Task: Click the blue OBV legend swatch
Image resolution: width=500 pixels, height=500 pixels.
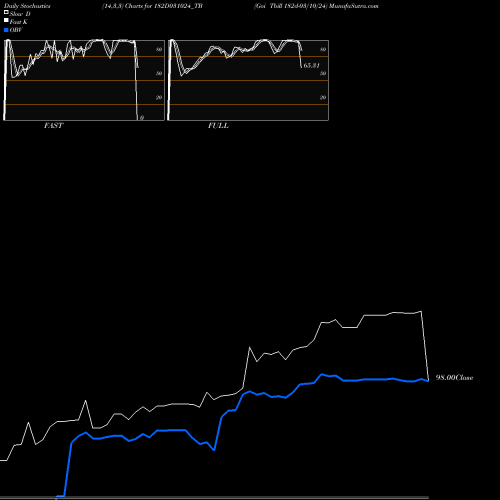Action: [x=6, y=30]
